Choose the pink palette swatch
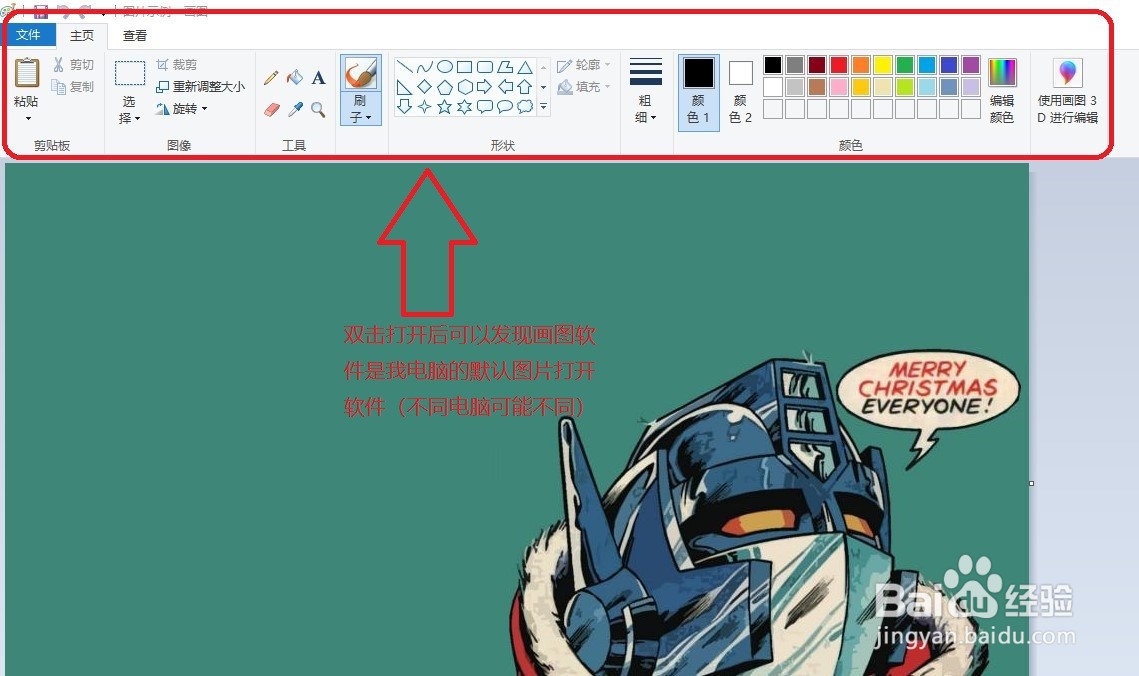Image resolution: width=1139 pixels, height=676 pixels. click(839, 87)
